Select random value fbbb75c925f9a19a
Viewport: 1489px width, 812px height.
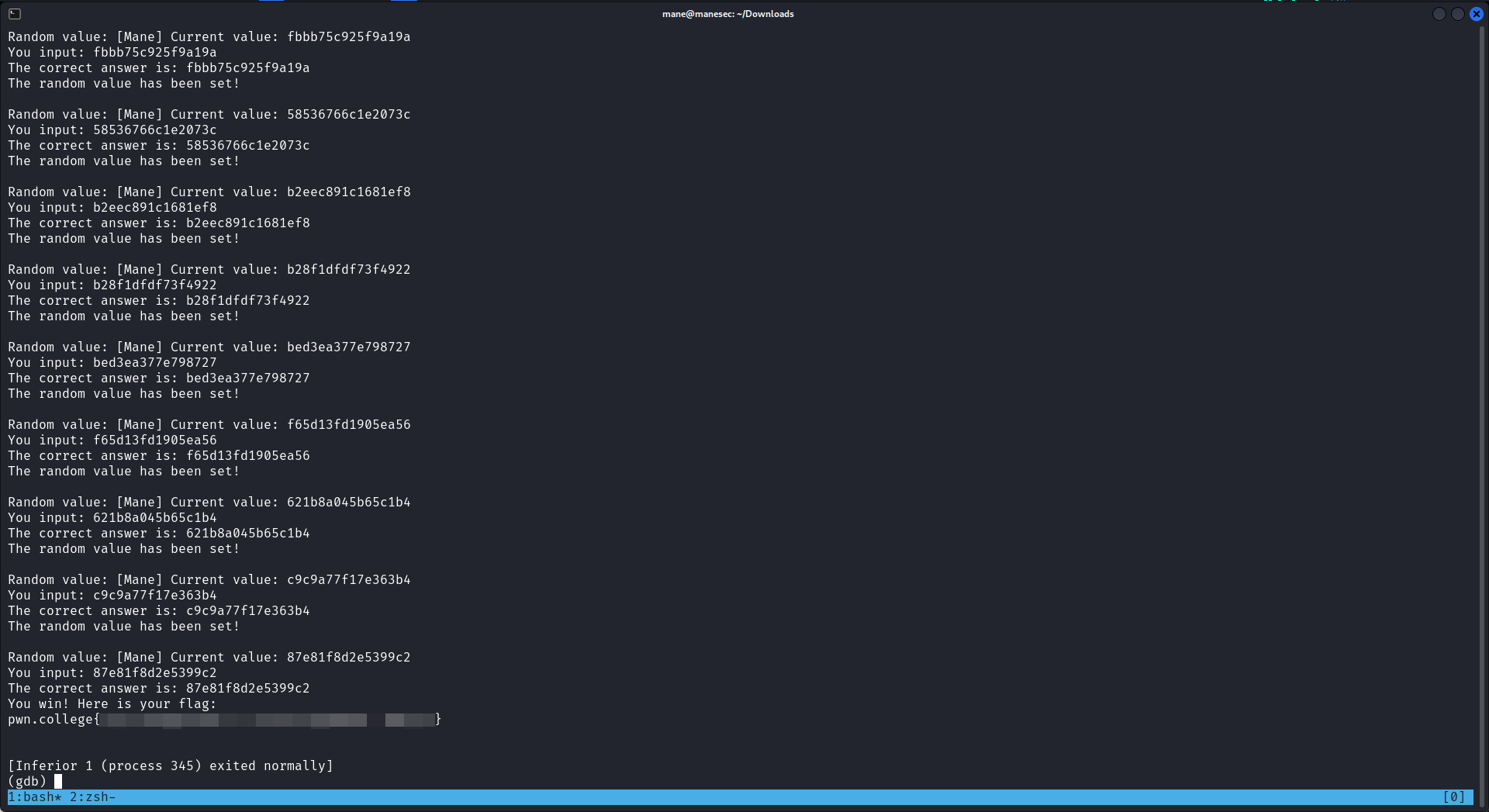348,36
